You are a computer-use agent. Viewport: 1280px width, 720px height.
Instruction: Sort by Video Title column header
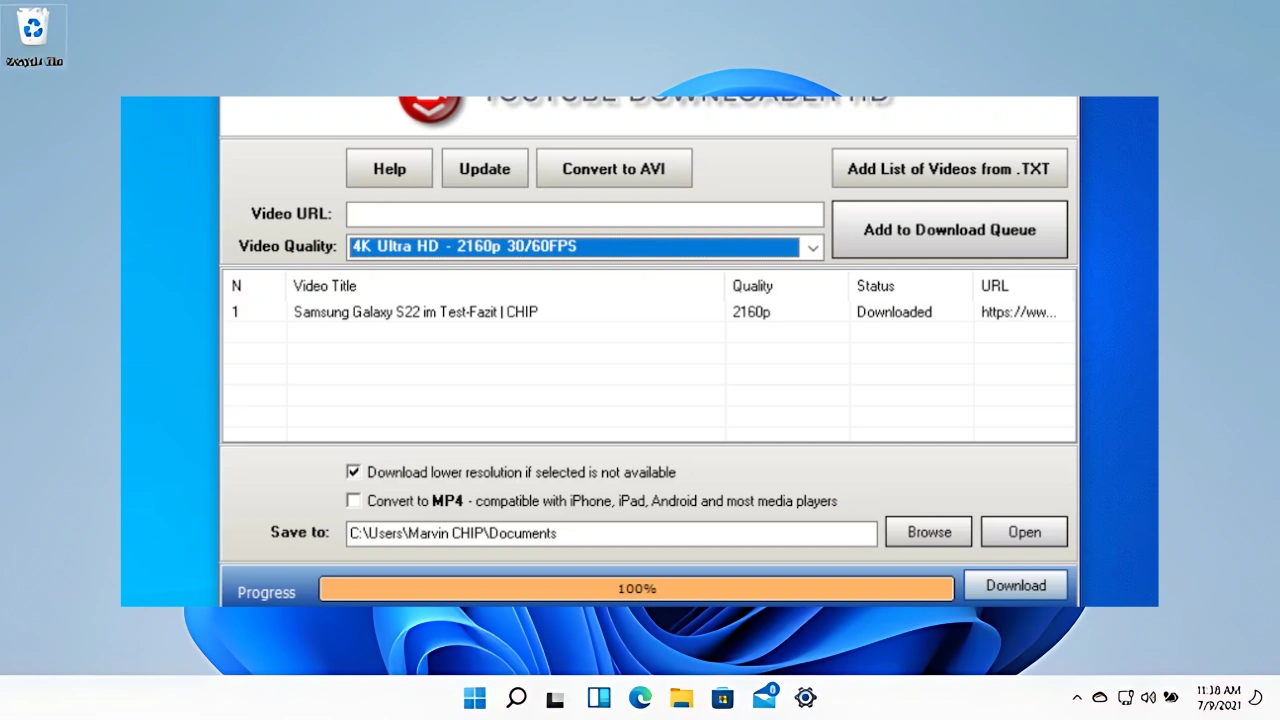tap(505, 286)
